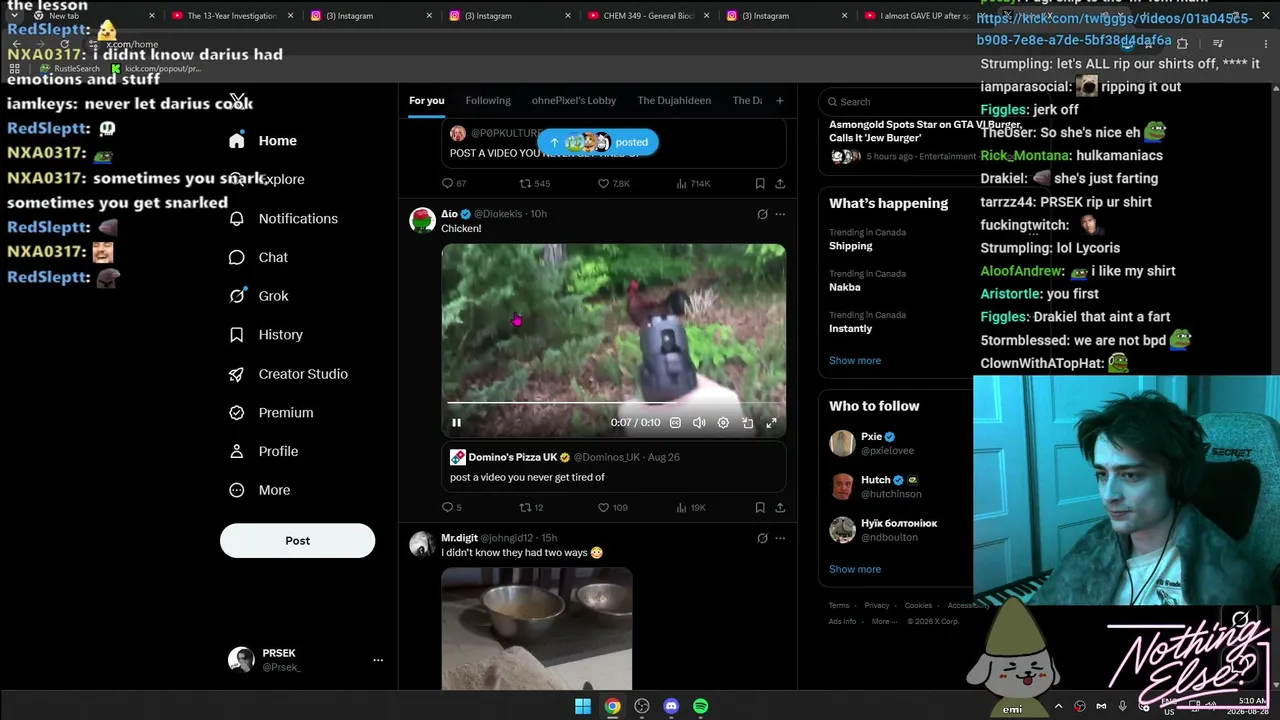Viewport: 1280px width, 720px height.
Task: Open Discord from the taskbar
Action: [671, 706]
